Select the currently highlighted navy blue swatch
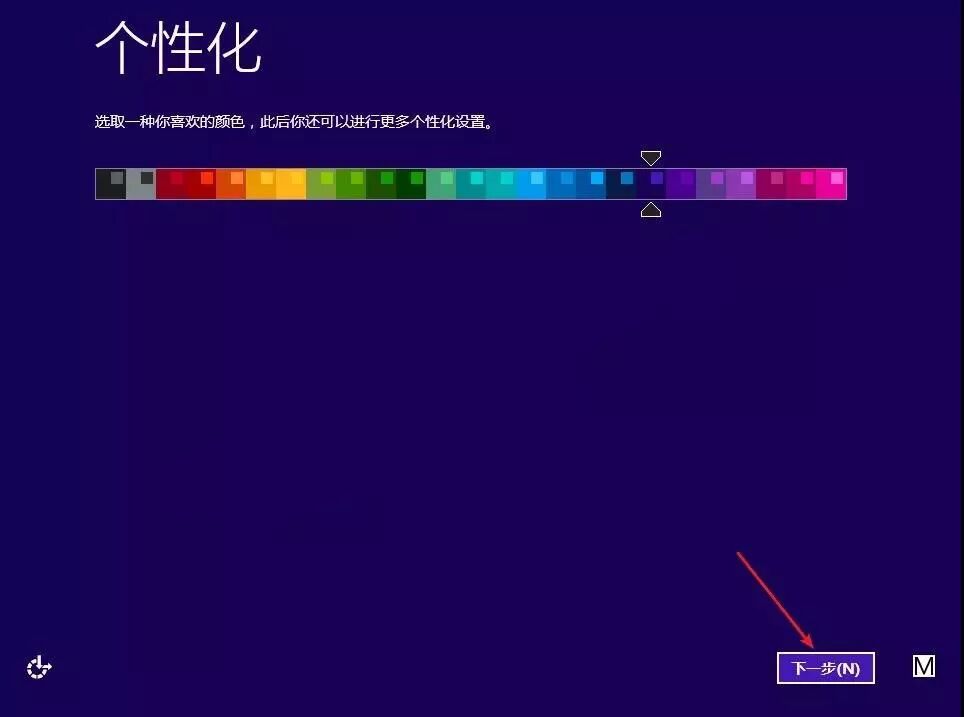The height and width of the screenshot is (717, 964). (651, 183)
